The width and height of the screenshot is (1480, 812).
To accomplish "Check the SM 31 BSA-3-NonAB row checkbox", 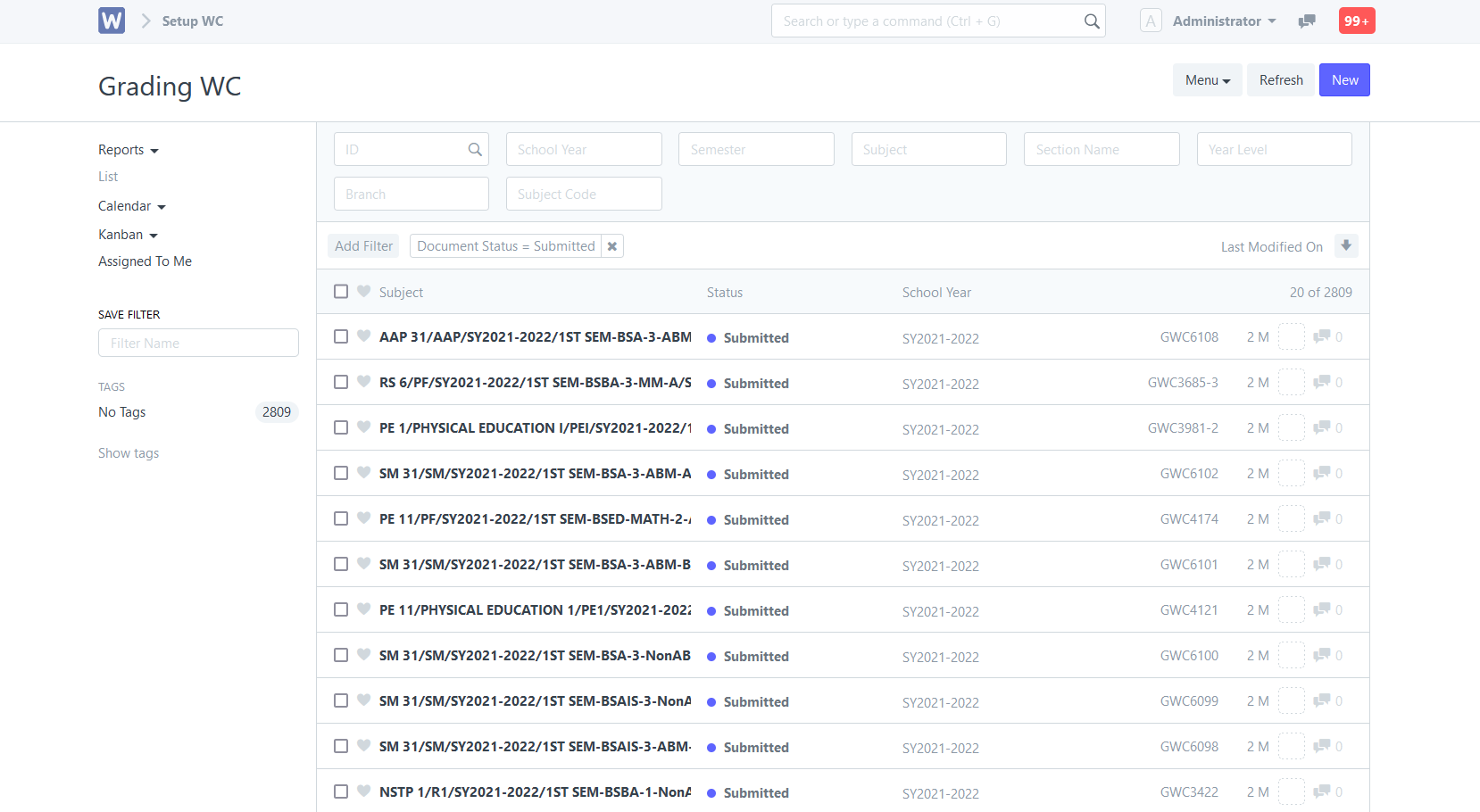I will coord(341,655).
